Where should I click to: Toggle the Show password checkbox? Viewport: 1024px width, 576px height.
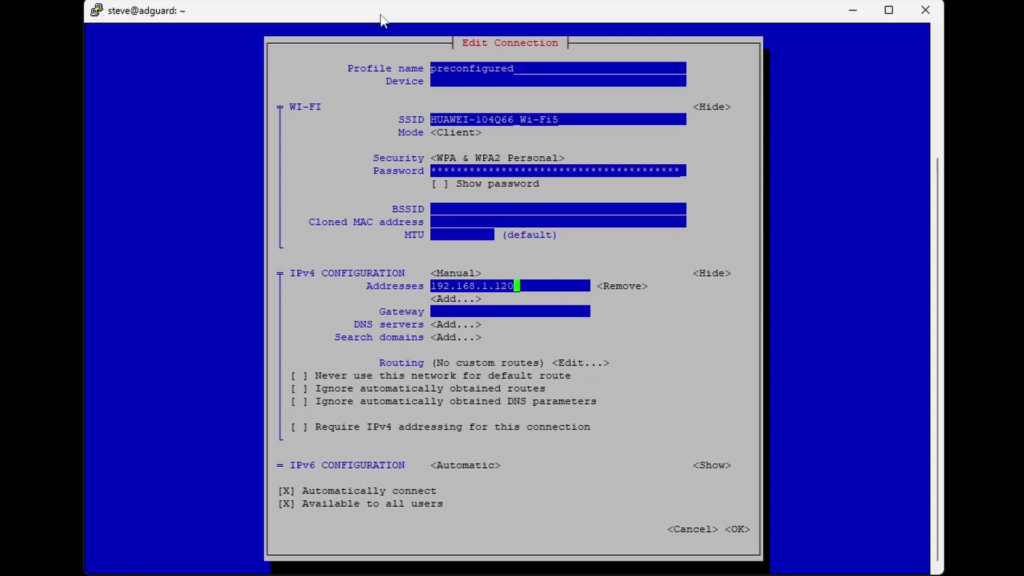tap(440, 184)
